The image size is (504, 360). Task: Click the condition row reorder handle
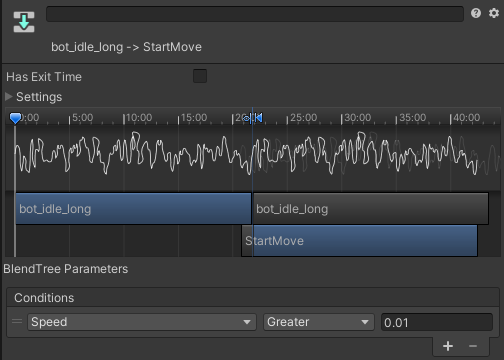[x=17, y=322]
